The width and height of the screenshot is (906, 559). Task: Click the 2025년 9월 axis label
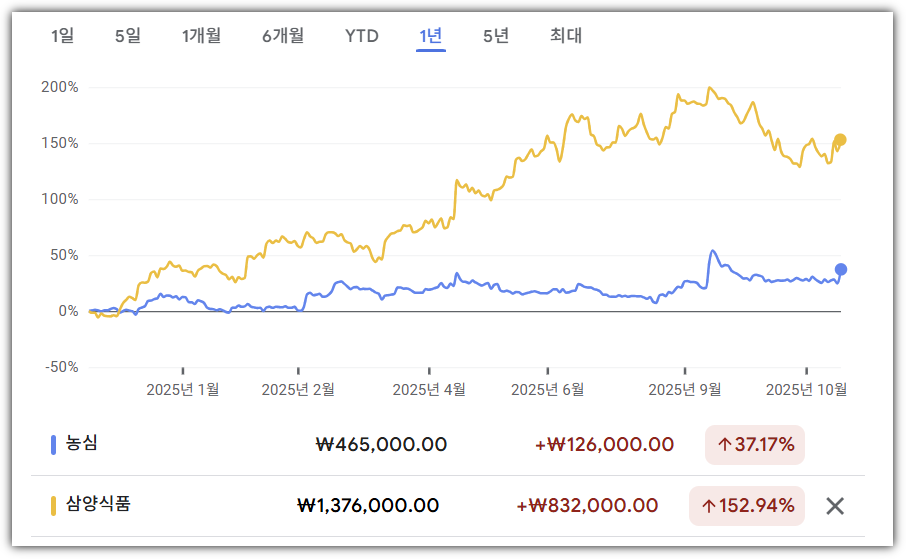point(685,390)
